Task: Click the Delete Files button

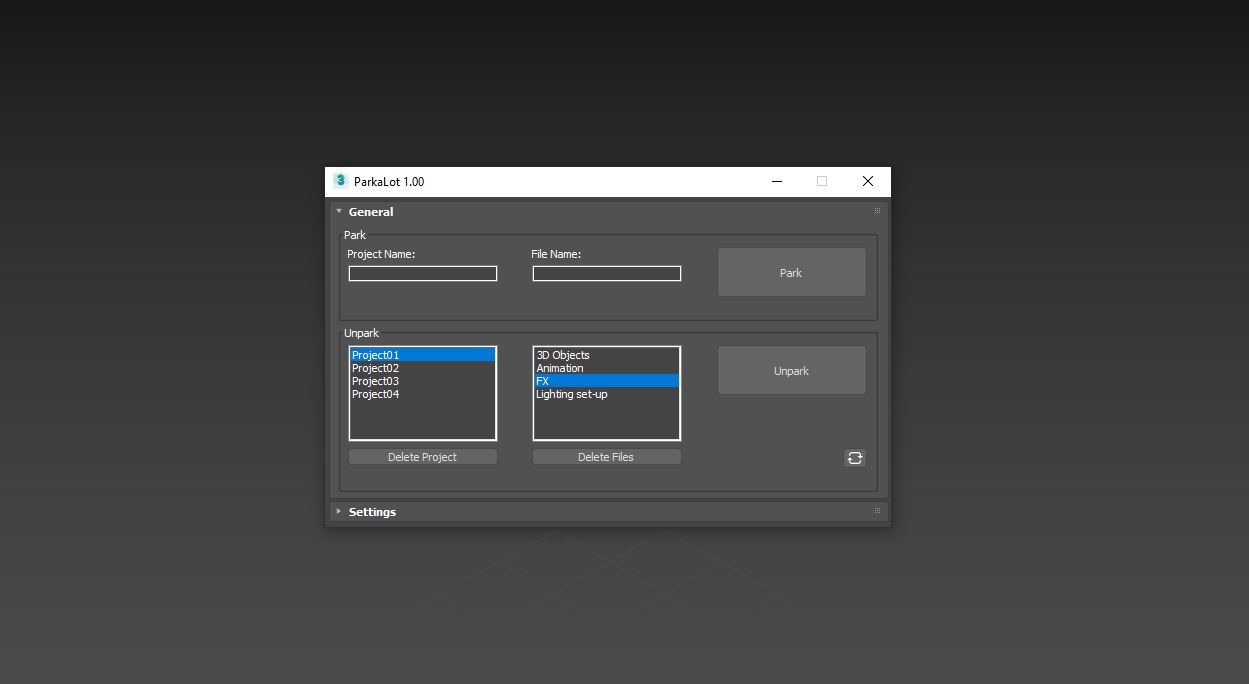Action: pos(606,456)
